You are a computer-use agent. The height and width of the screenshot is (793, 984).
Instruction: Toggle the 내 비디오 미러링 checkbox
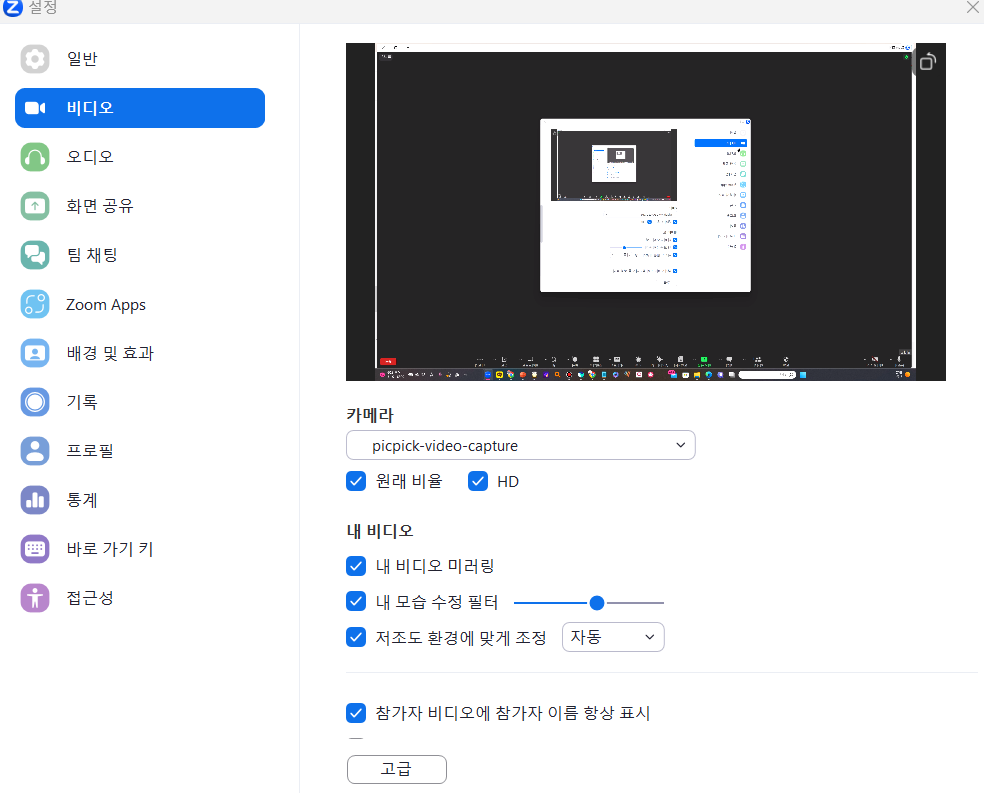click(356, 566)
